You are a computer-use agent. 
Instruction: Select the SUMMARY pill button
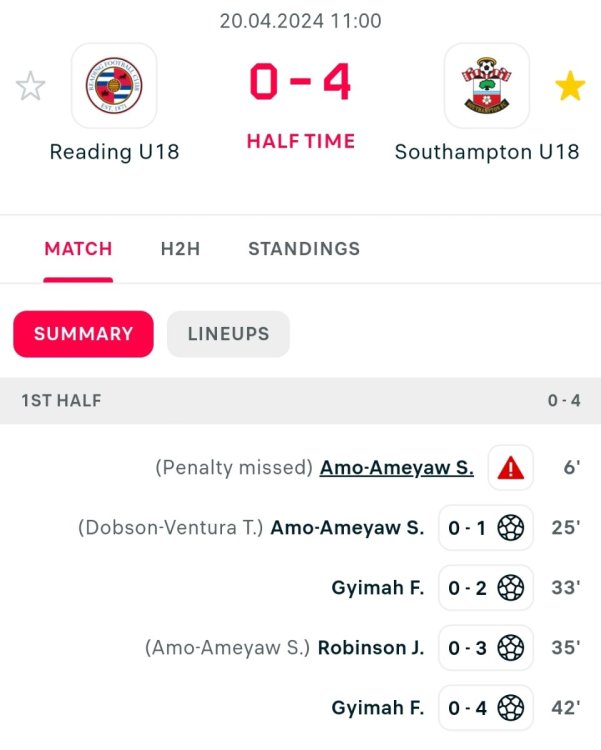click(x=83, y=334)
